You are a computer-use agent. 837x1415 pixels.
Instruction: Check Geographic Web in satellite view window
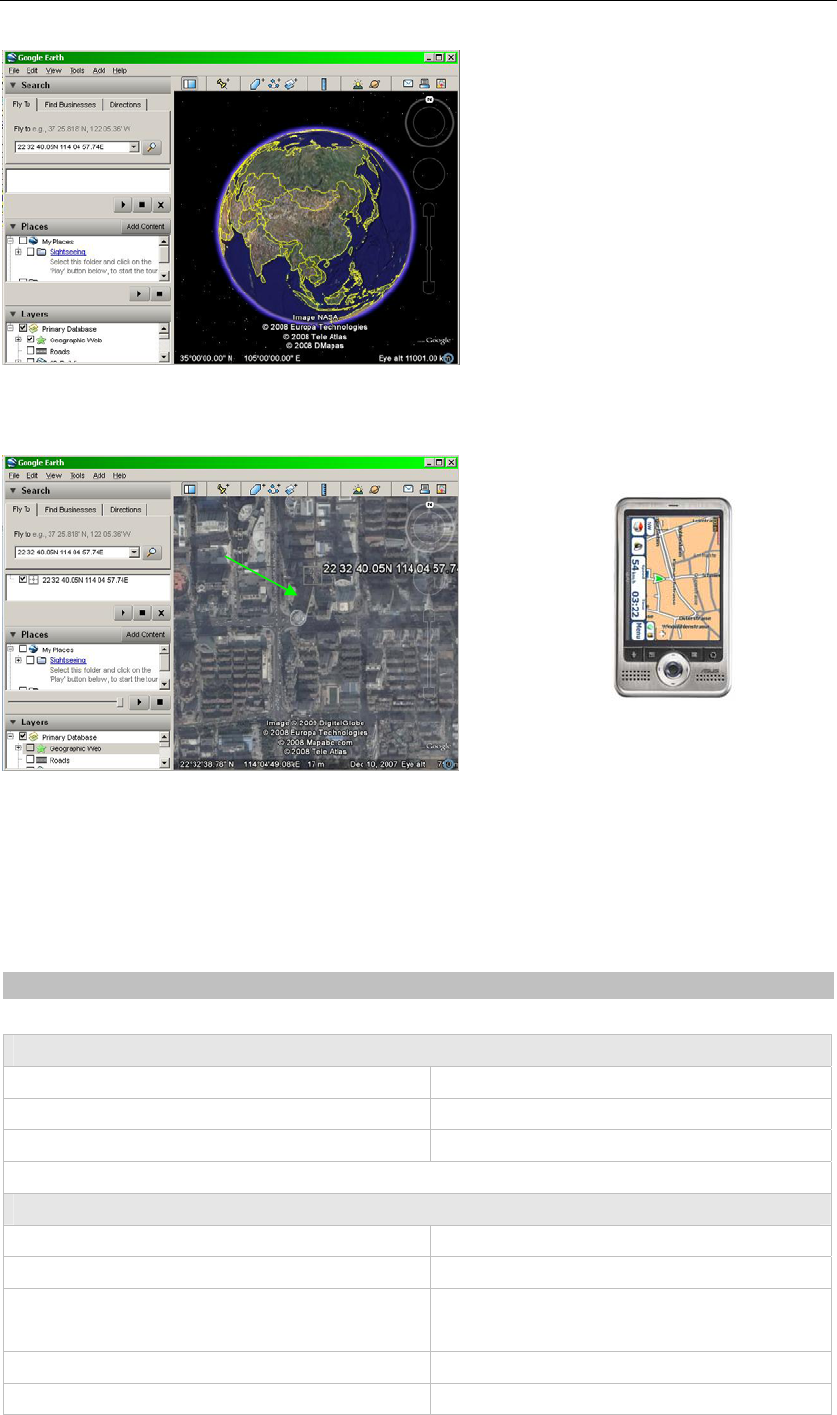[x=31, y=748]
